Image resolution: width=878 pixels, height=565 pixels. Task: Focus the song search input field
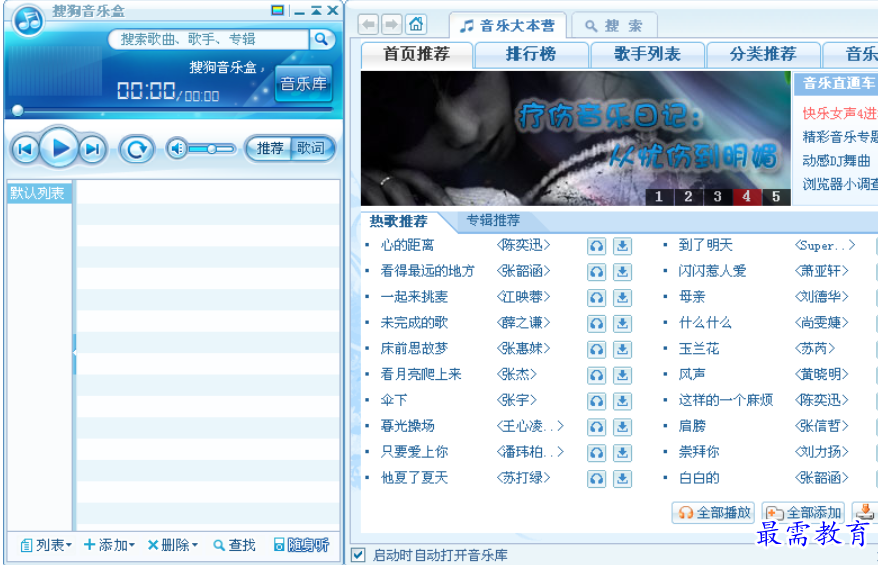(x=208, y=39)
